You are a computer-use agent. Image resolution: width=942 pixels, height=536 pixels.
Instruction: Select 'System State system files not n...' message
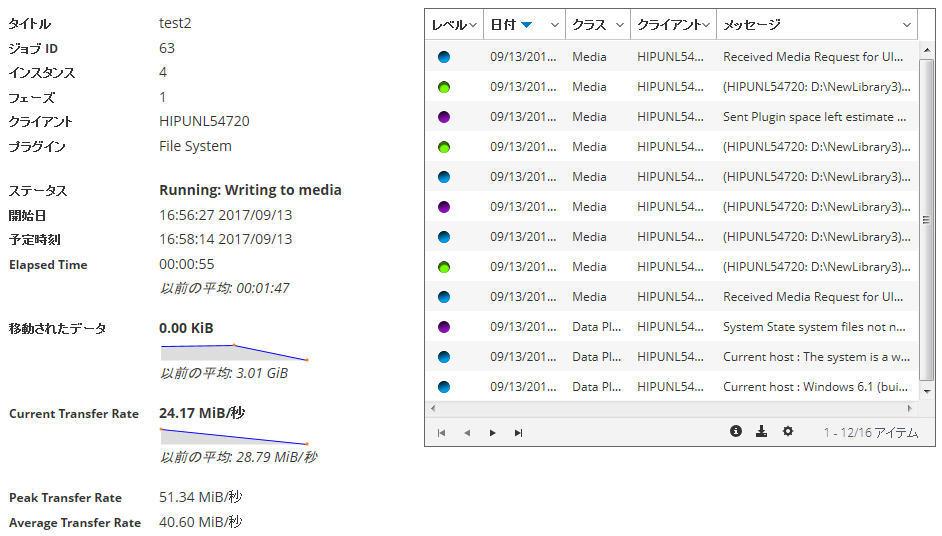coord(814,327)
